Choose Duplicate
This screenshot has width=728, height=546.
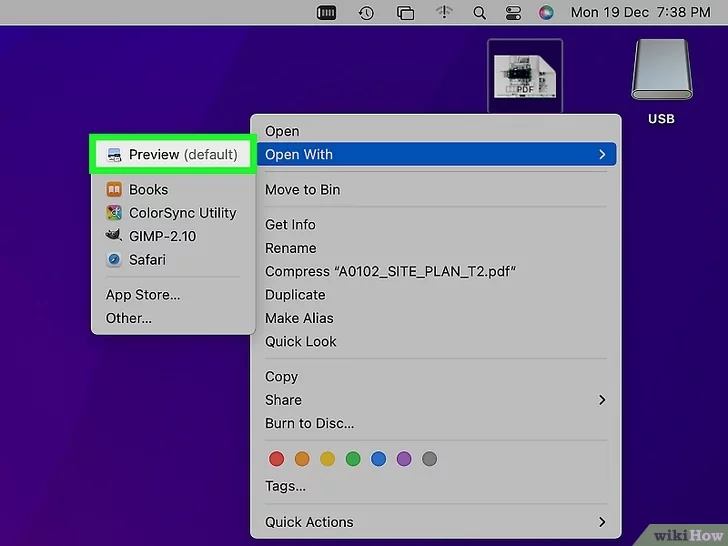coord(436,295)
